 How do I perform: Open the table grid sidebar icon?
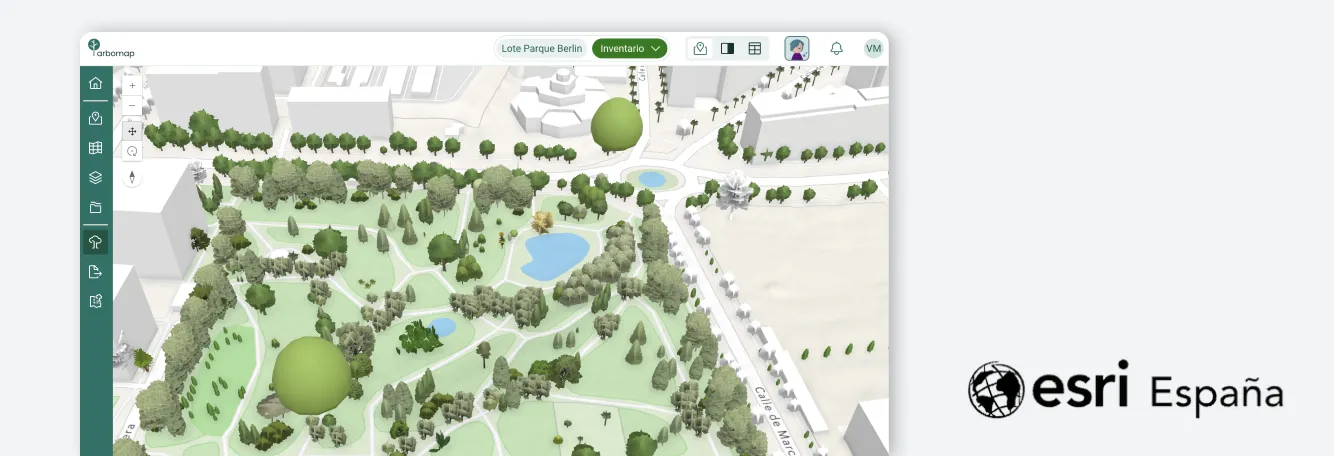coord(96,148)
